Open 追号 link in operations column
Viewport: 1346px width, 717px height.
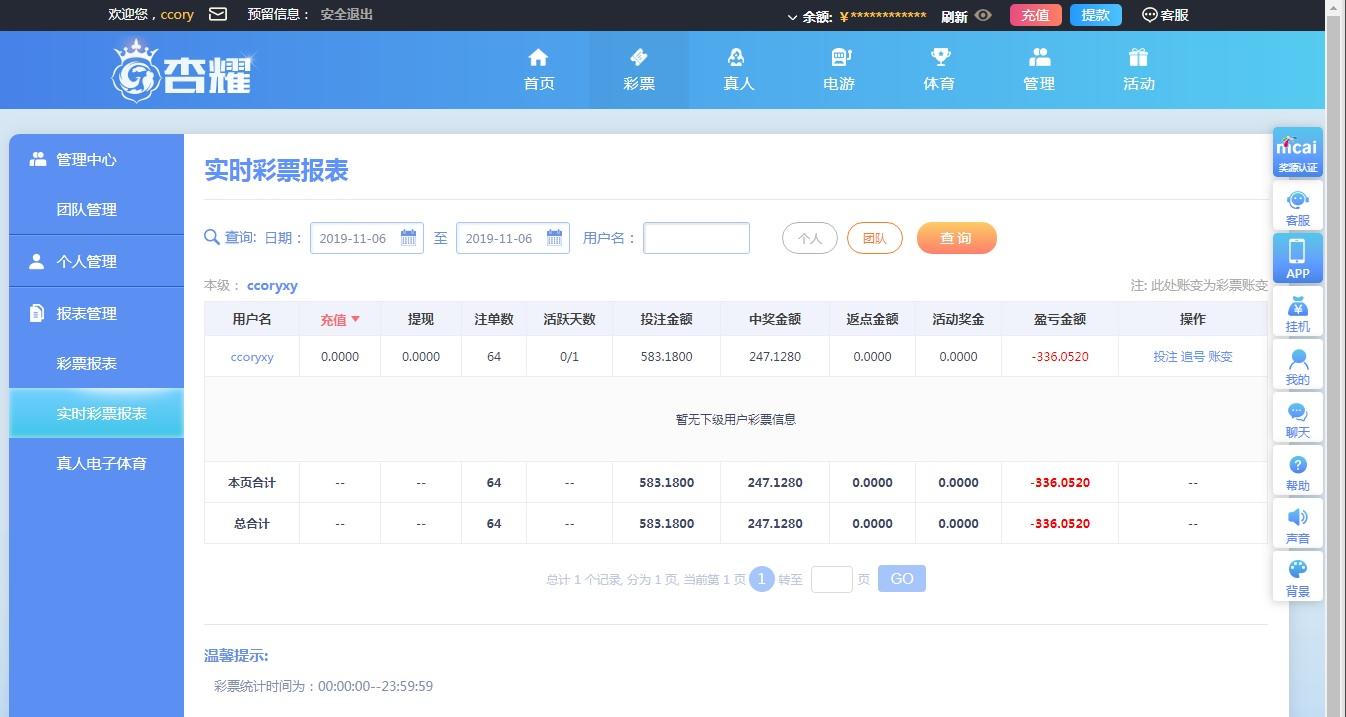[1193, 356]
